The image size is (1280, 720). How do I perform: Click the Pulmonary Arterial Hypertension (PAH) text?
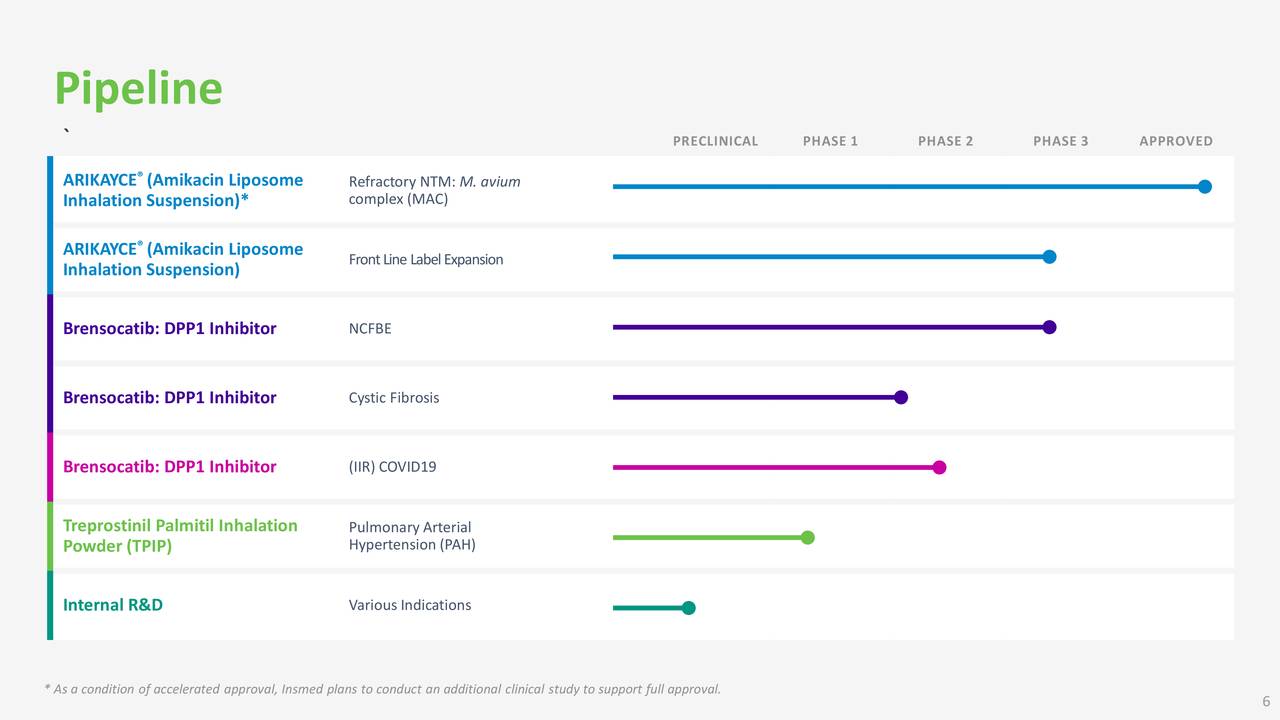(412, 536)
